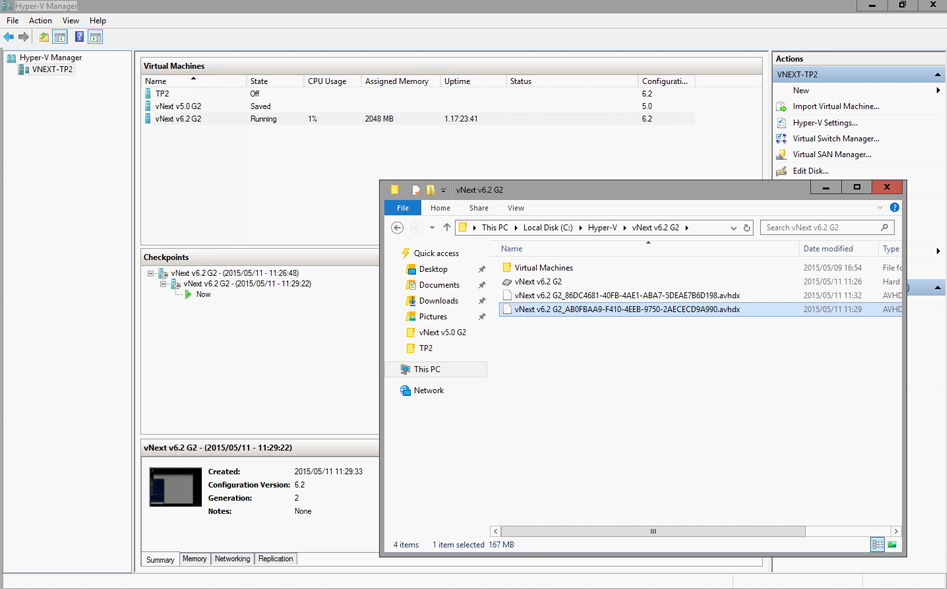Expand the Explorer ribbon chevron
The width and height of the screenshot is (947, 589).
(879, 208)
